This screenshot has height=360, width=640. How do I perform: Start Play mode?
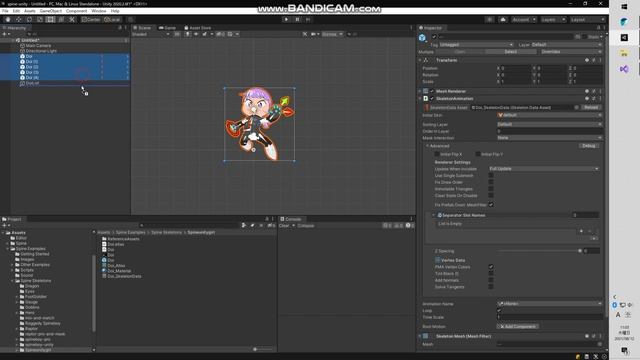(287, 19)
